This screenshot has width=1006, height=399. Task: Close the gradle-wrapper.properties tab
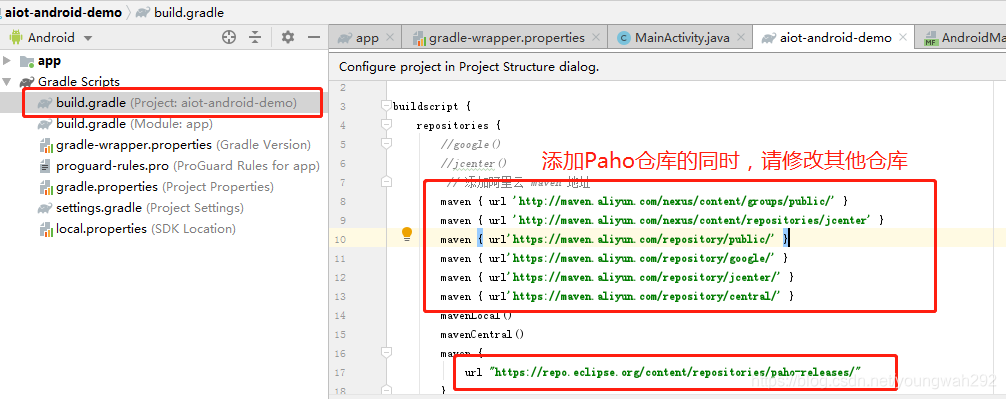pyautogui.click(x=596, y=38)
